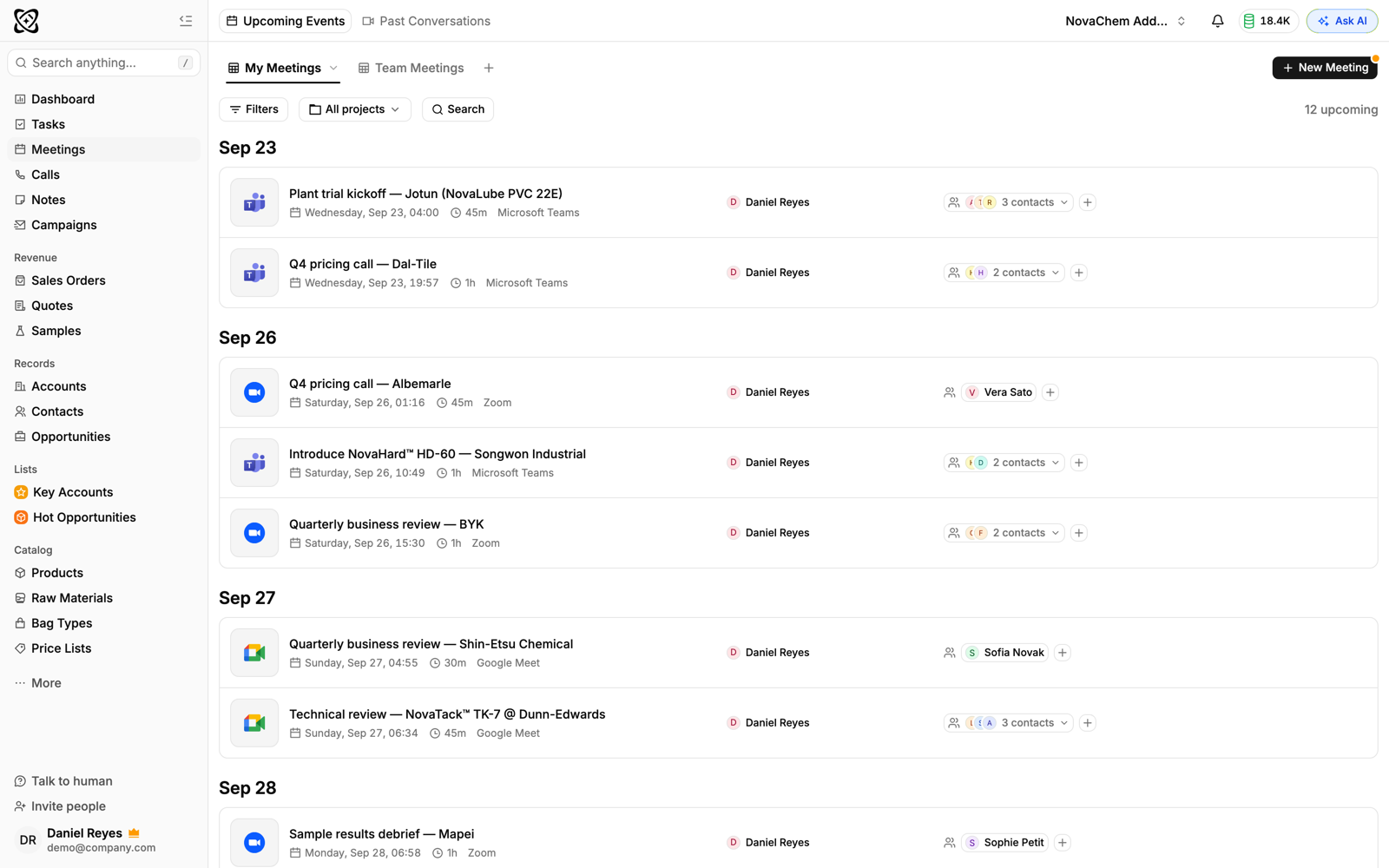The height and width of the screenshot is (868, 1389).
Task: Add a new view tab with plus icon
Action: (489, 68)
